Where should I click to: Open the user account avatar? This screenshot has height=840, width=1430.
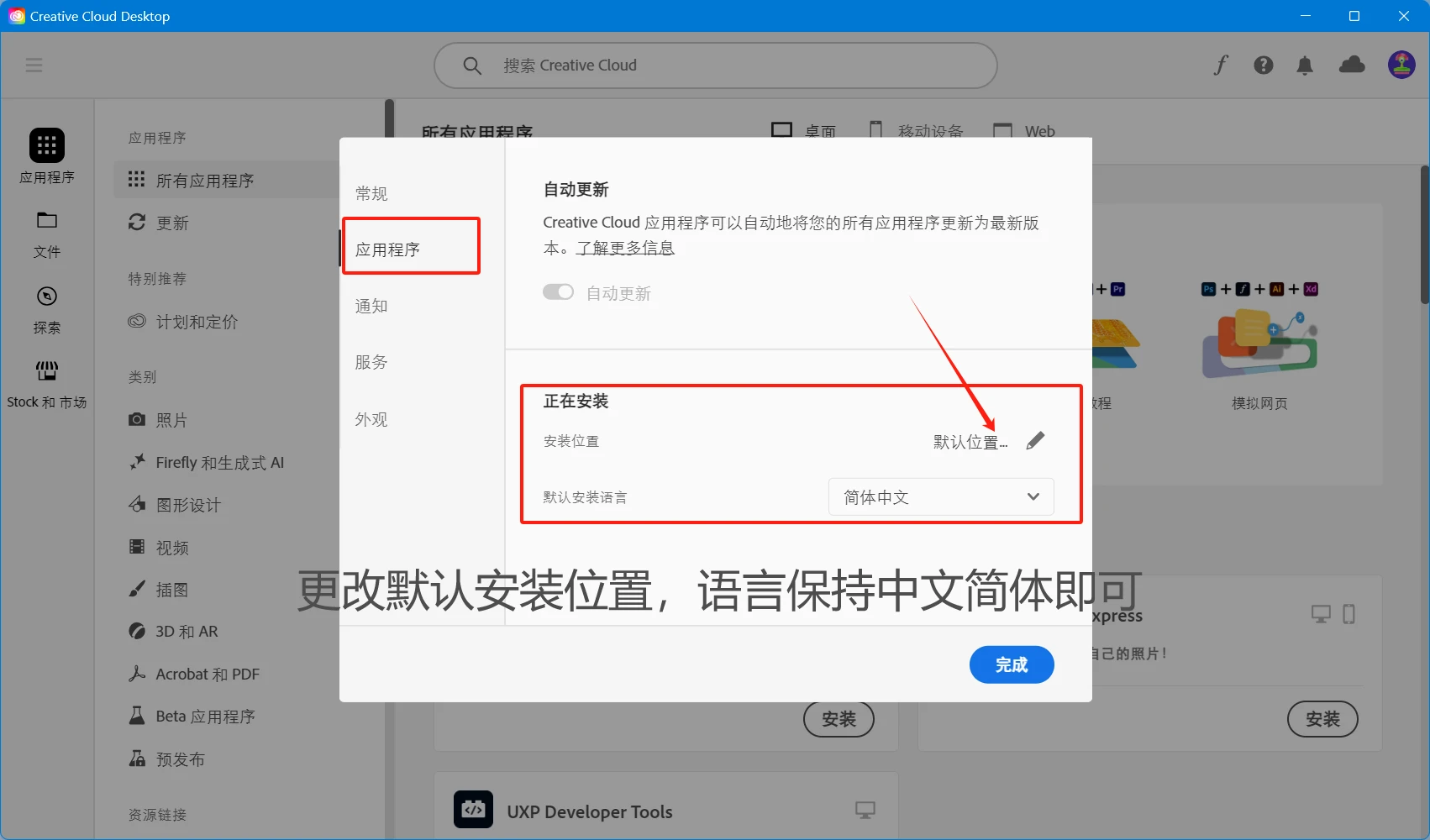pyautogui.click(x=1401, y=65)
